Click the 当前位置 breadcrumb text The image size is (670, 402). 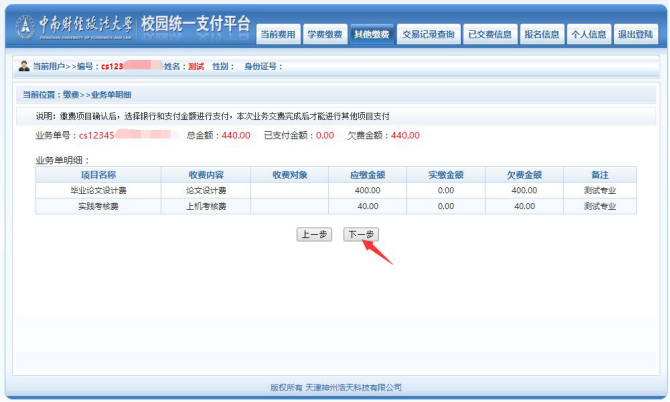tap(77, 95)
